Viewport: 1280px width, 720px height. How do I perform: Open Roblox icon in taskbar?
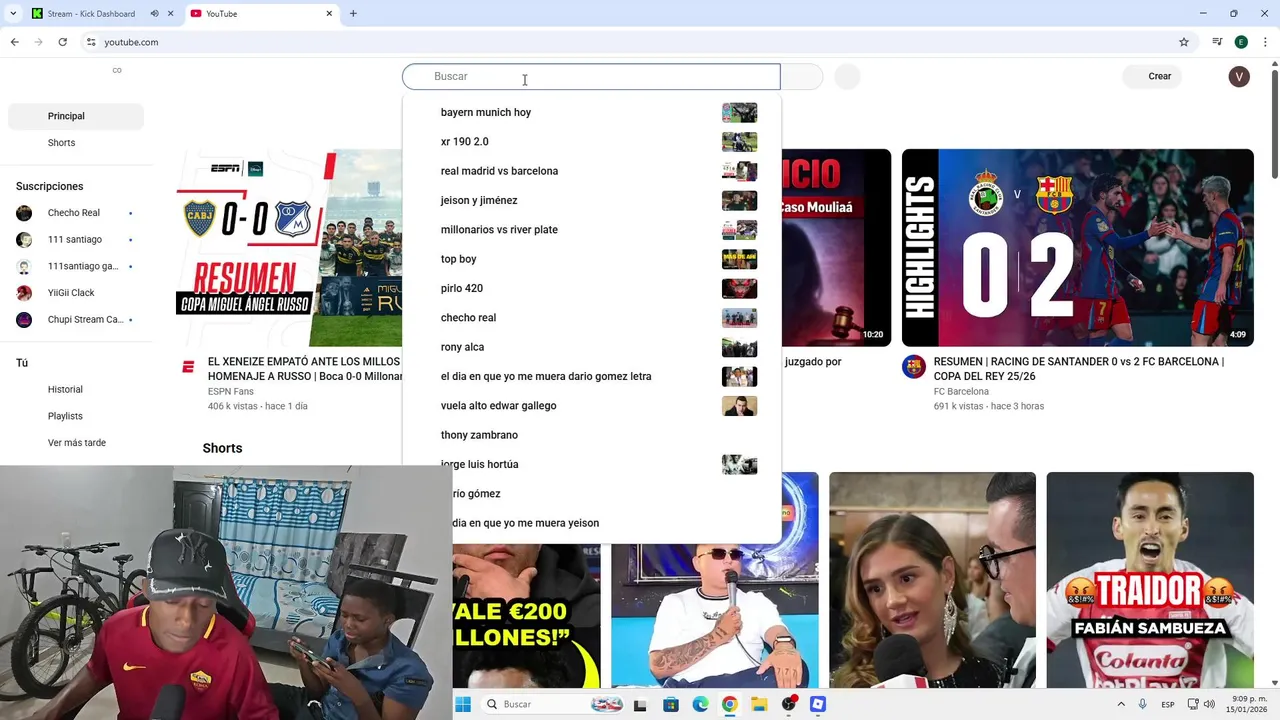pyautogui.click(x=818, y=704)
